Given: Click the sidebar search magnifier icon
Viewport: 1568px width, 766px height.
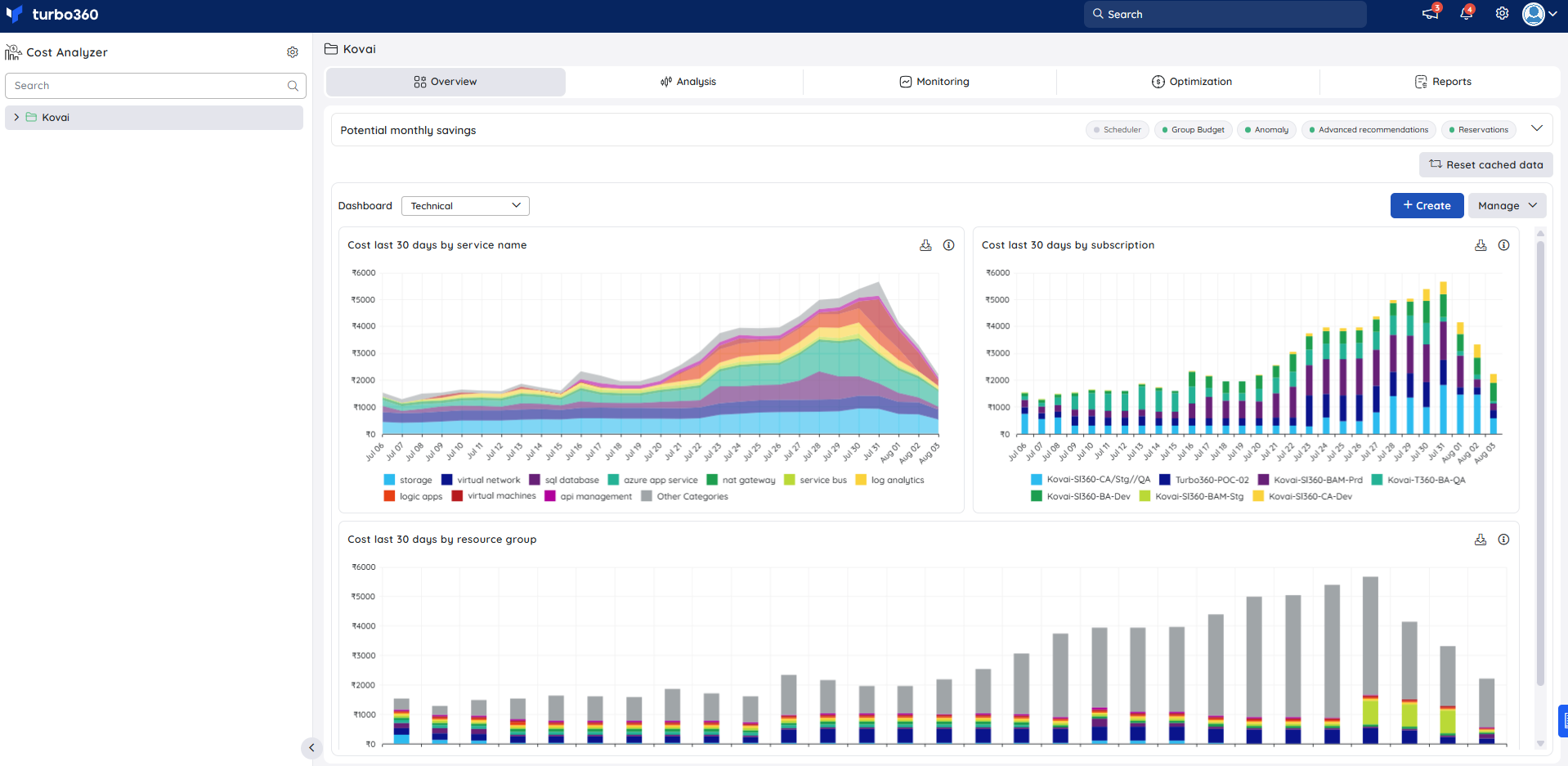Looking at the screenshot, I should point(293,86).
